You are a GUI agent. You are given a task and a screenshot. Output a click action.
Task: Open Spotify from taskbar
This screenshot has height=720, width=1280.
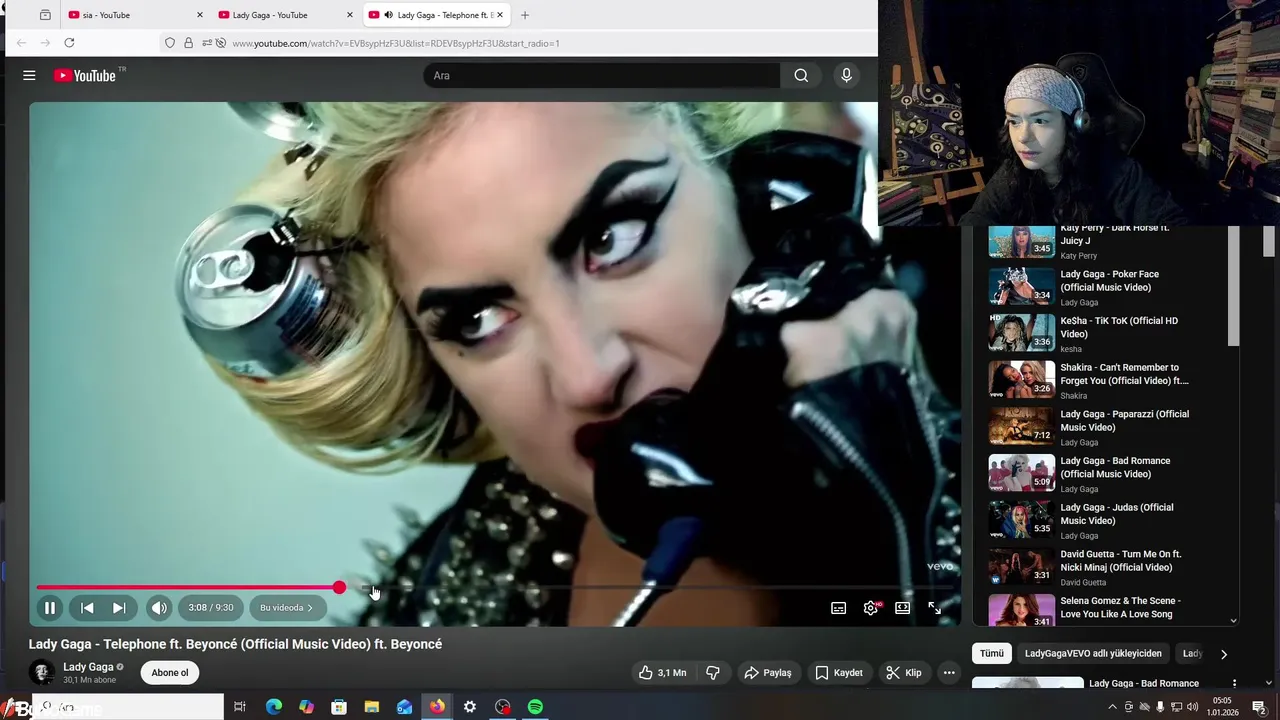[x=535, y=707]
